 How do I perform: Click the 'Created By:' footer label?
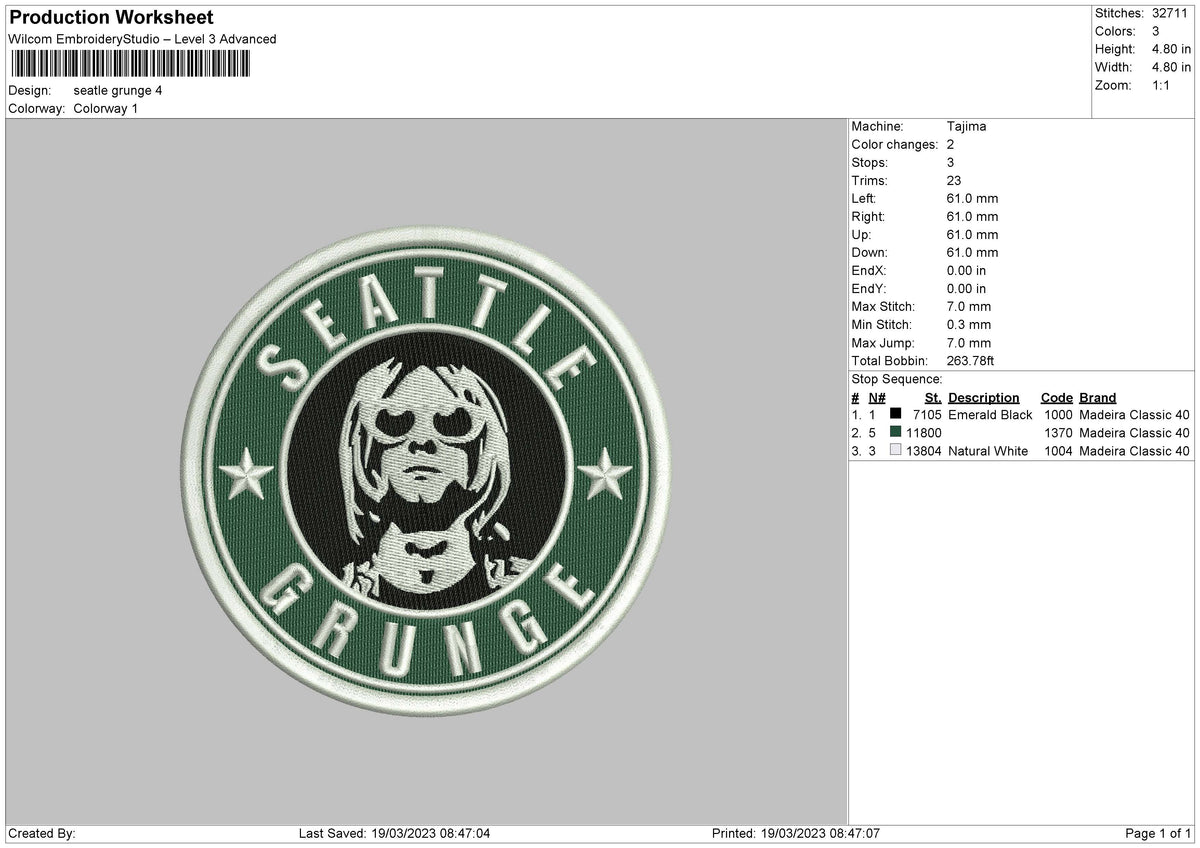[42, 833]
